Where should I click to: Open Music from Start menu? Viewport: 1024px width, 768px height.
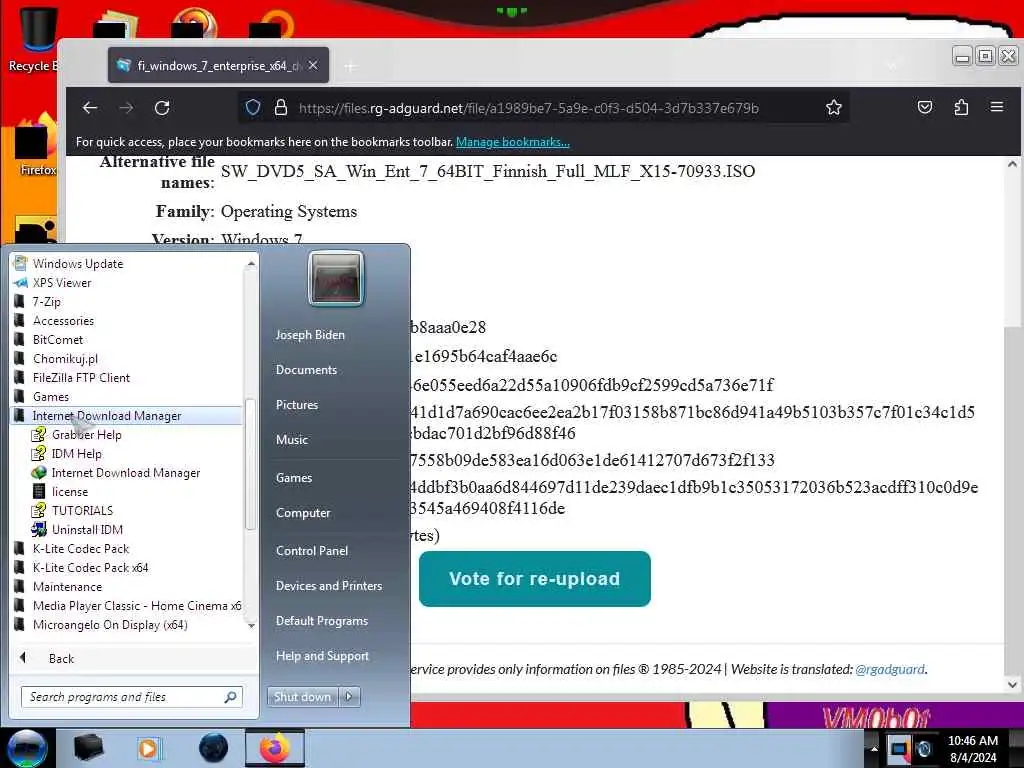pyautogui.click(x=291, y=440)
